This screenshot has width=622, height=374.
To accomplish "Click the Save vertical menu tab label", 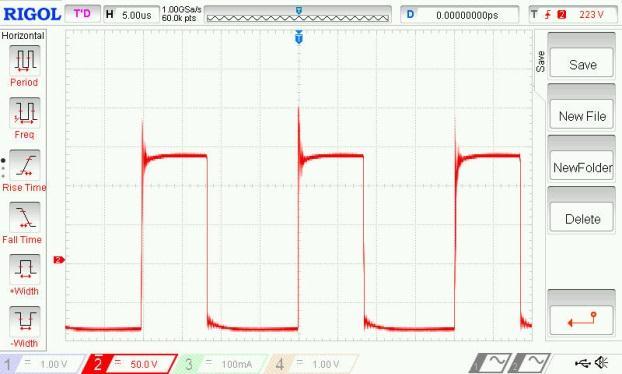I will [x=540, y=61].
